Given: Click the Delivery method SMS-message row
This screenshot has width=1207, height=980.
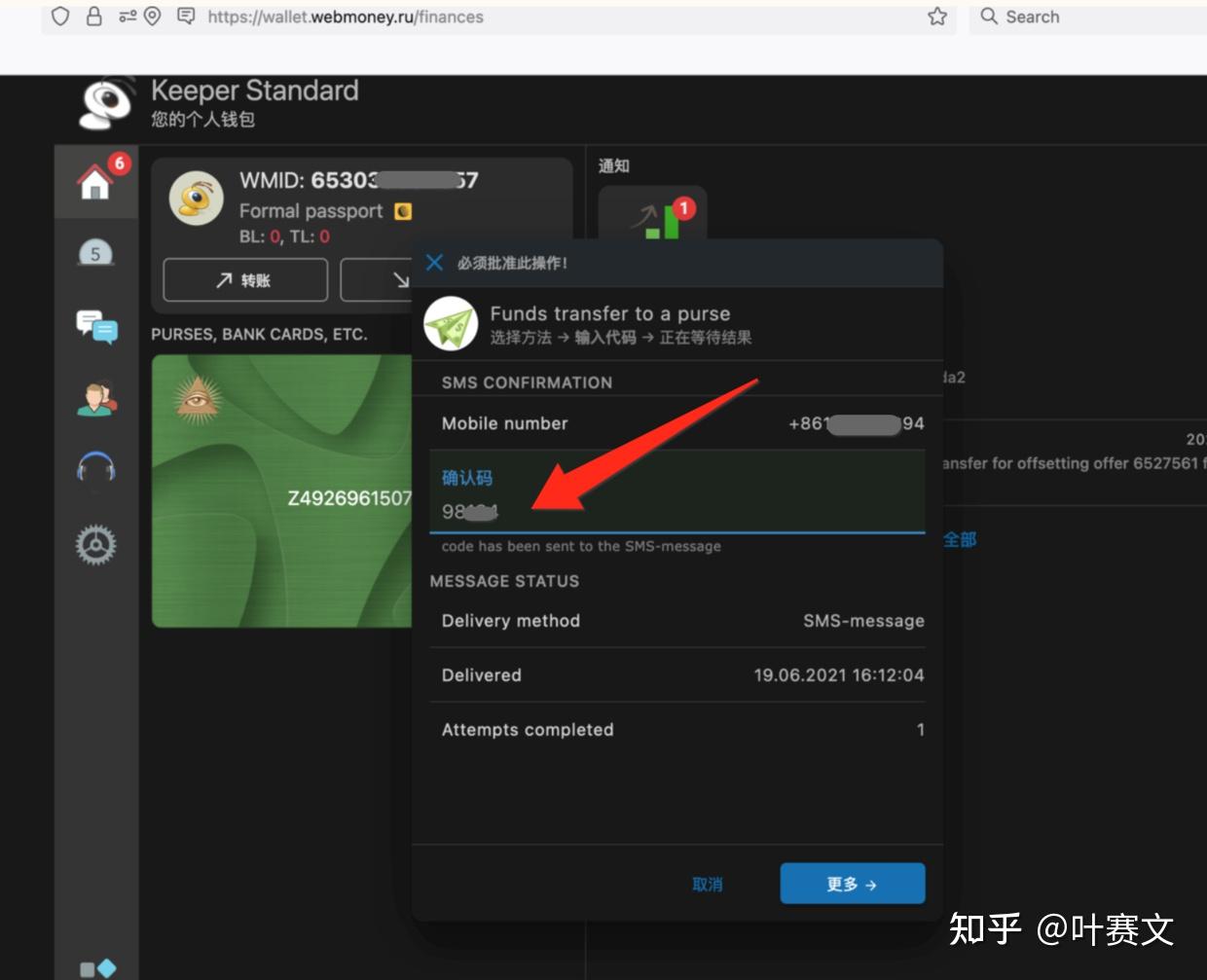Looking at the screenshot, I should click(677, 621).
